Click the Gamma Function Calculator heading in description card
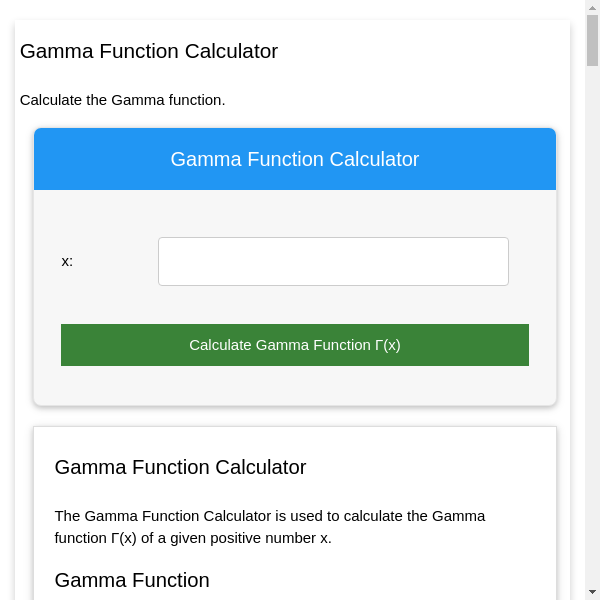600x600 pixels. 180,467
